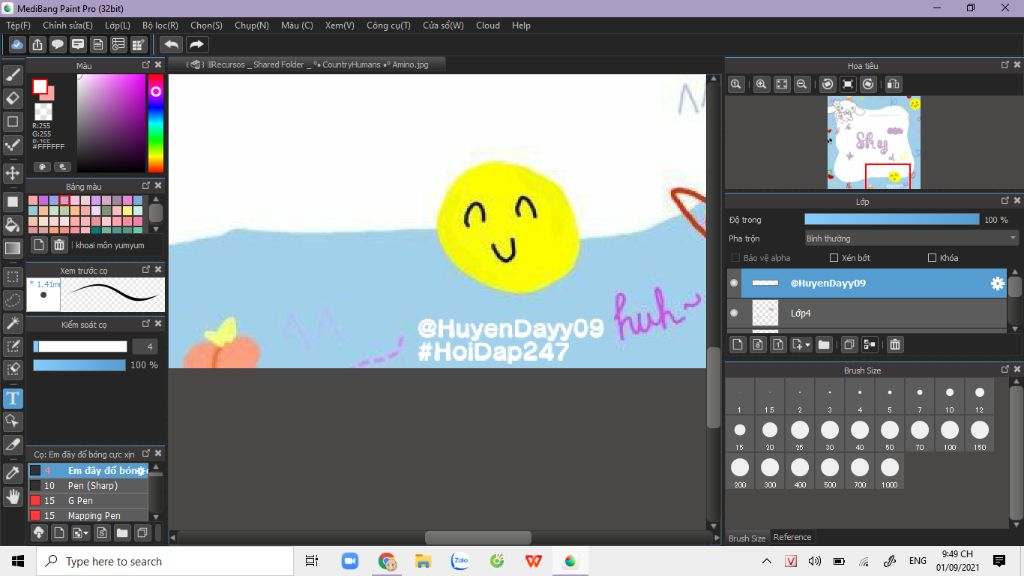
Task: Open the Công cụ(T) menu
Action: click(x=388, y=25)
